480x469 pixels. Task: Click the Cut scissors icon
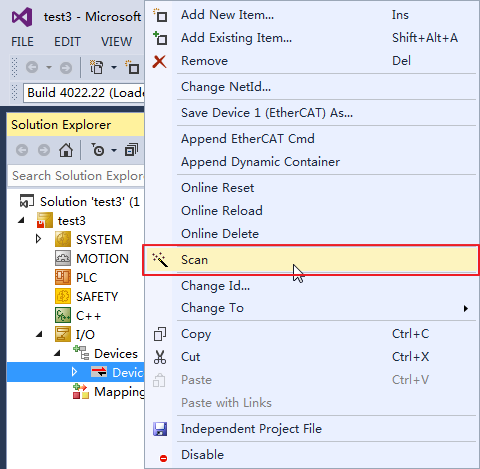[x=160, y=357]
